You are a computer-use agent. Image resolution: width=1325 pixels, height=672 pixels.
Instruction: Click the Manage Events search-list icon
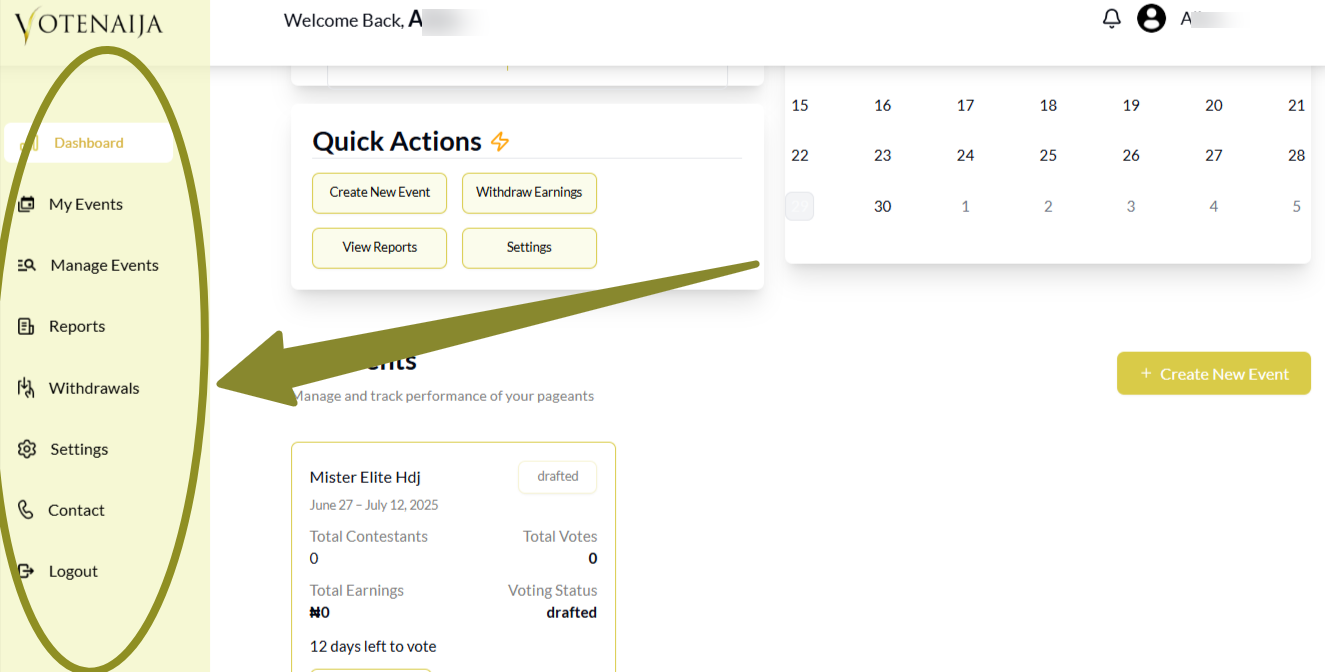(x=27, y=265)
